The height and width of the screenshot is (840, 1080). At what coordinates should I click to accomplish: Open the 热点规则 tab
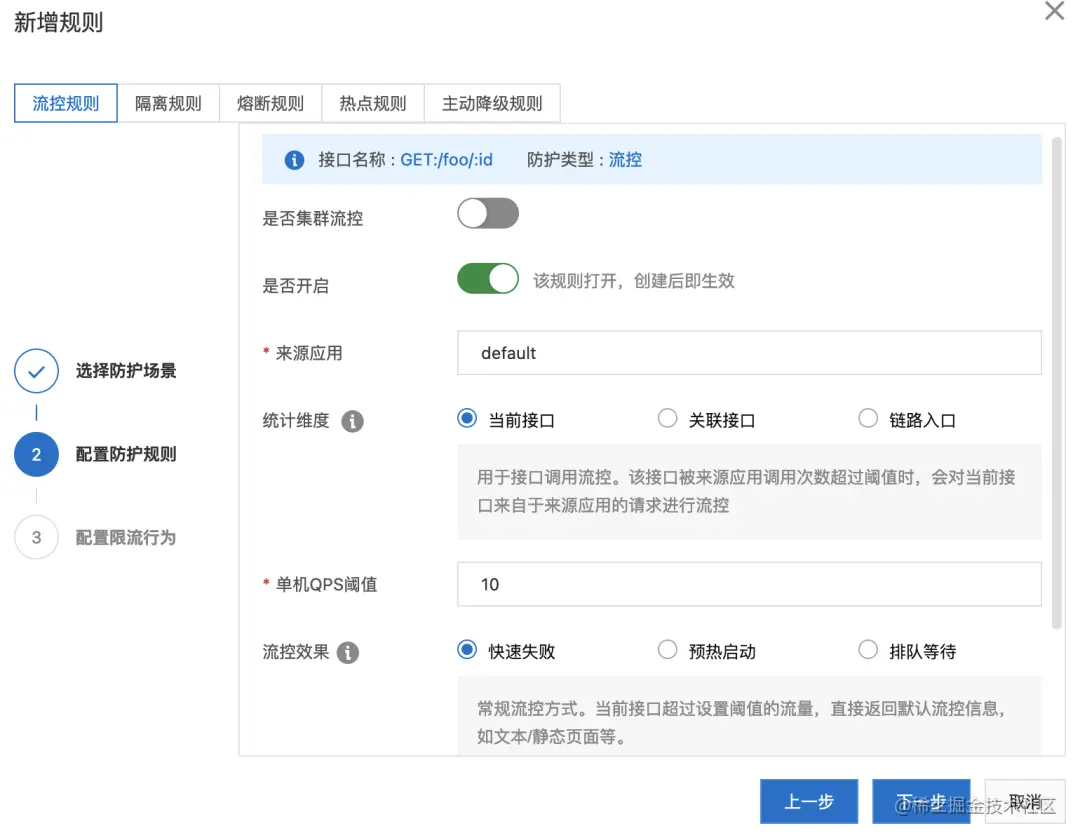[373, 103]
